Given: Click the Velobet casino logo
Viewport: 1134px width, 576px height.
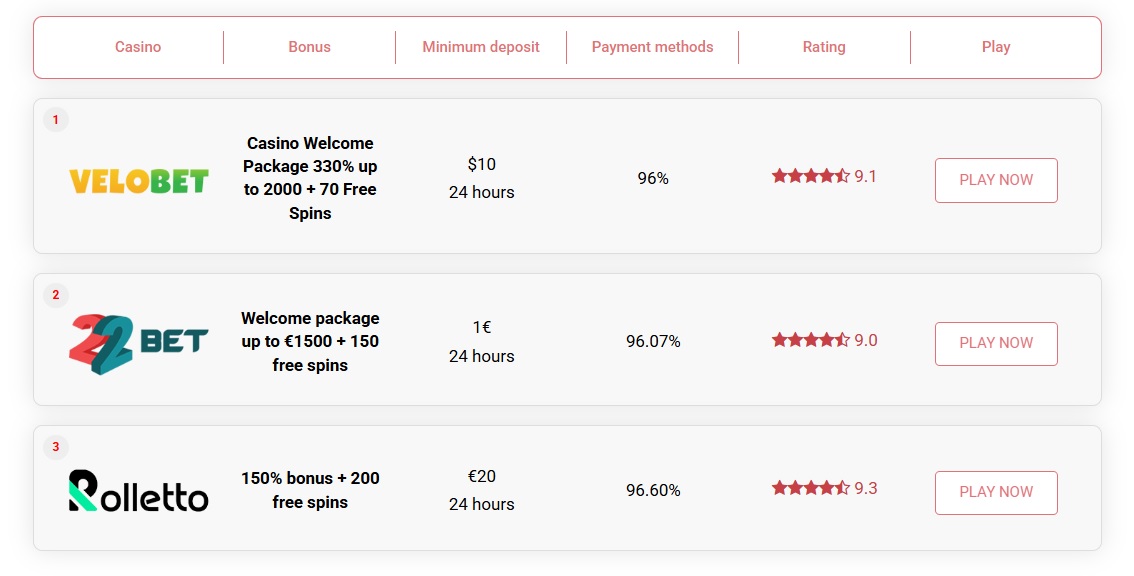Looking at the screenshot, I should point(138,180).
